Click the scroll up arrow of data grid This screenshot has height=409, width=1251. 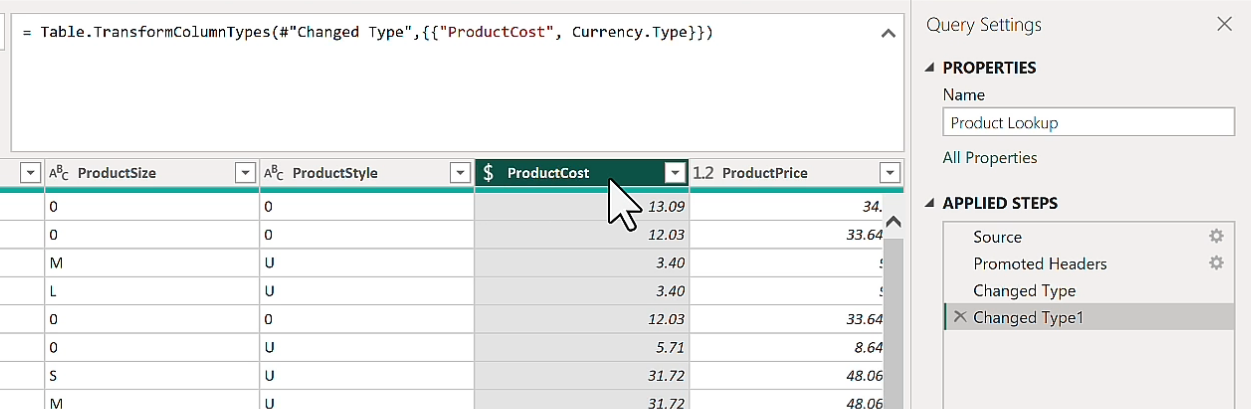(x=894, y=222)
